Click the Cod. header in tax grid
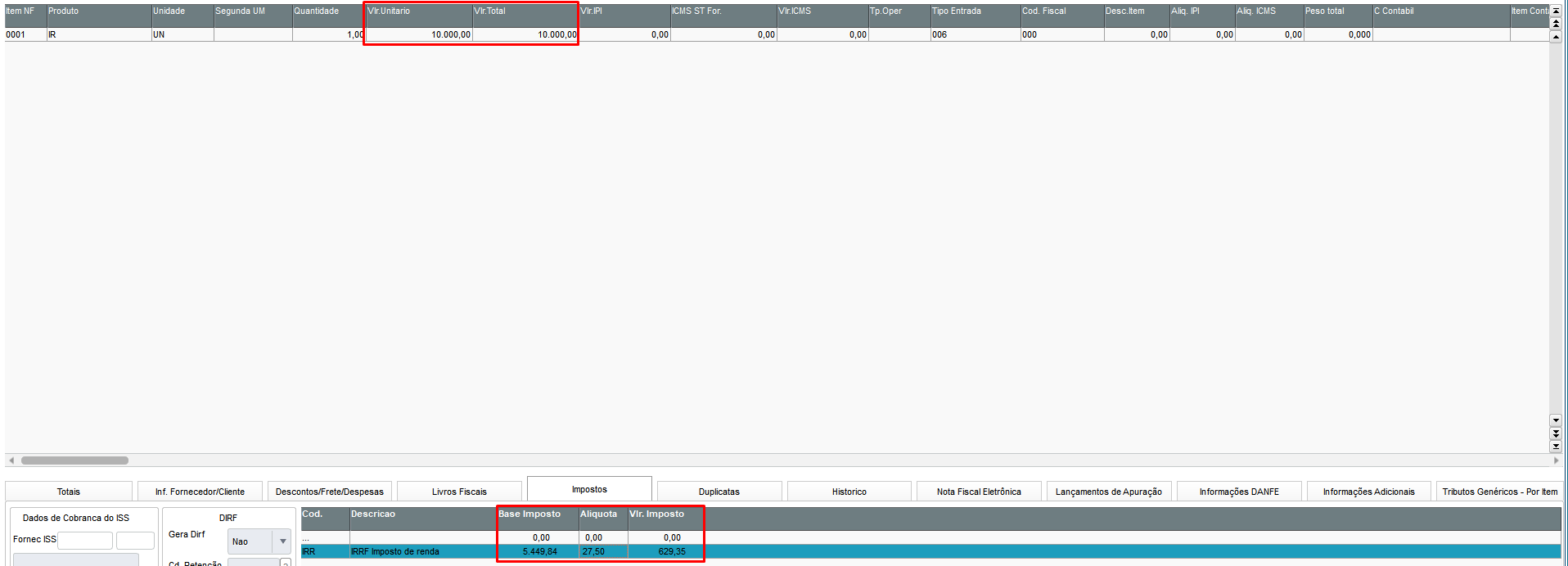This screenshot has width=1568, height=566. point(325,519)
